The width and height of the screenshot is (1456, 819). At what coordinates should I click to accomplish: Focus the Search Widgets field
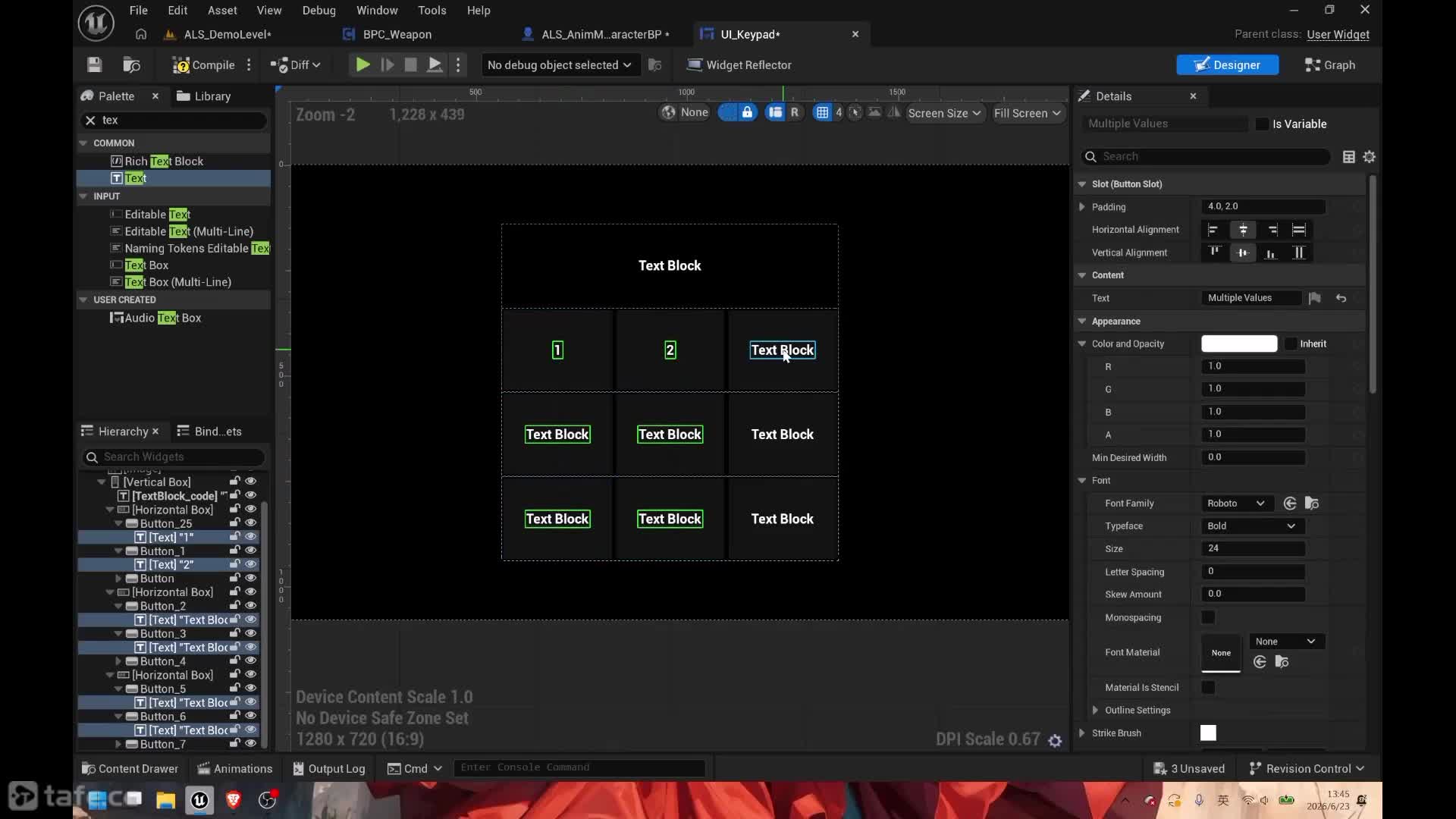click(x=174, y=457)
